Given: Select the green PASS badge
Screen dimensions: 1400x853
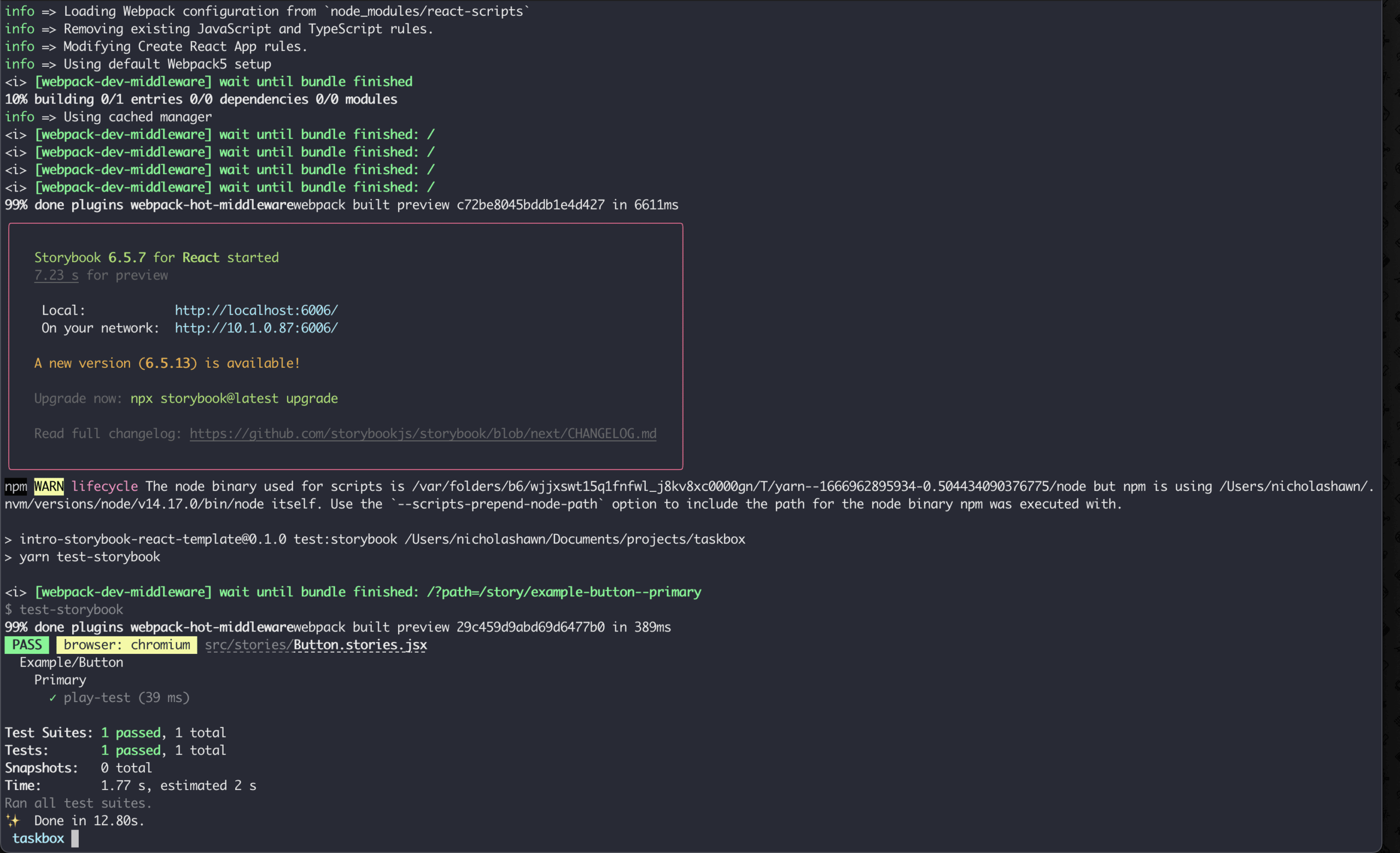Looking at the screenshot, I should pyautogui.click(x=26, y=645).
